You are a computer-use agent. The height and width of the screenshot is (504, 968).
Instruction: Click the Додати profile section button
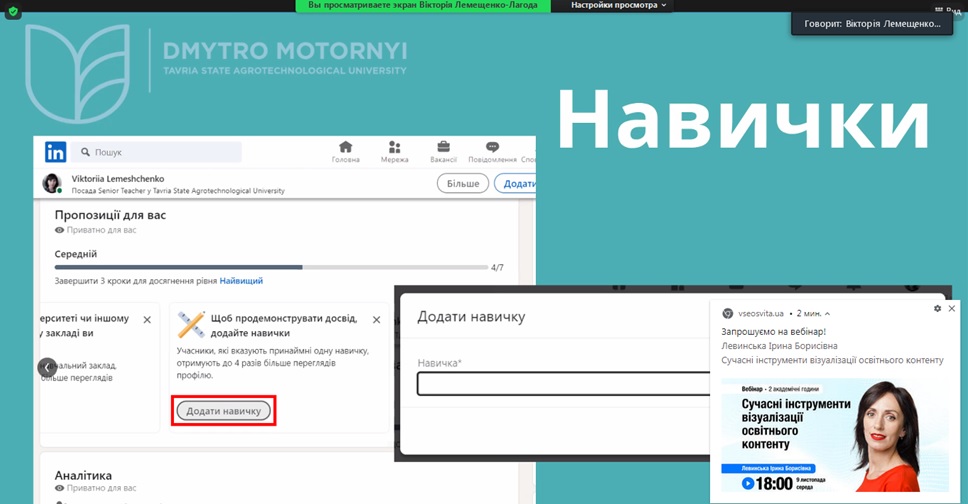[515, 183]
